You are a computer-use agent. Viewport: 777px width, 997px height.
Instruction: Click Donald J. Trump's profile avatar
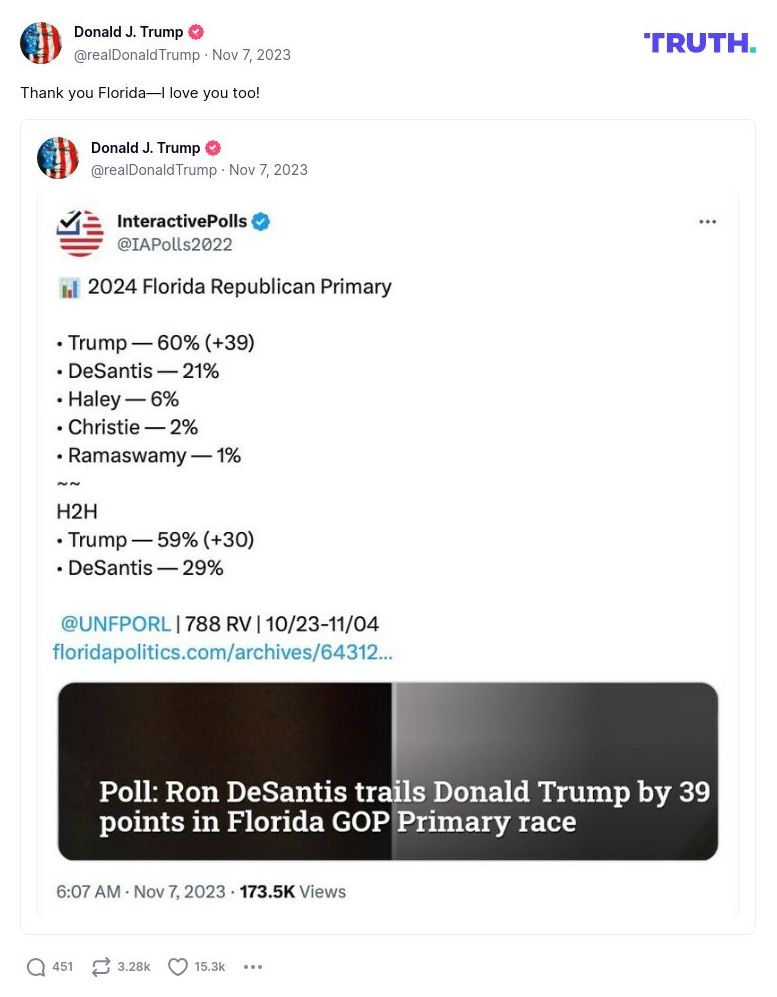pyautogui.click(x=41, y=42)
